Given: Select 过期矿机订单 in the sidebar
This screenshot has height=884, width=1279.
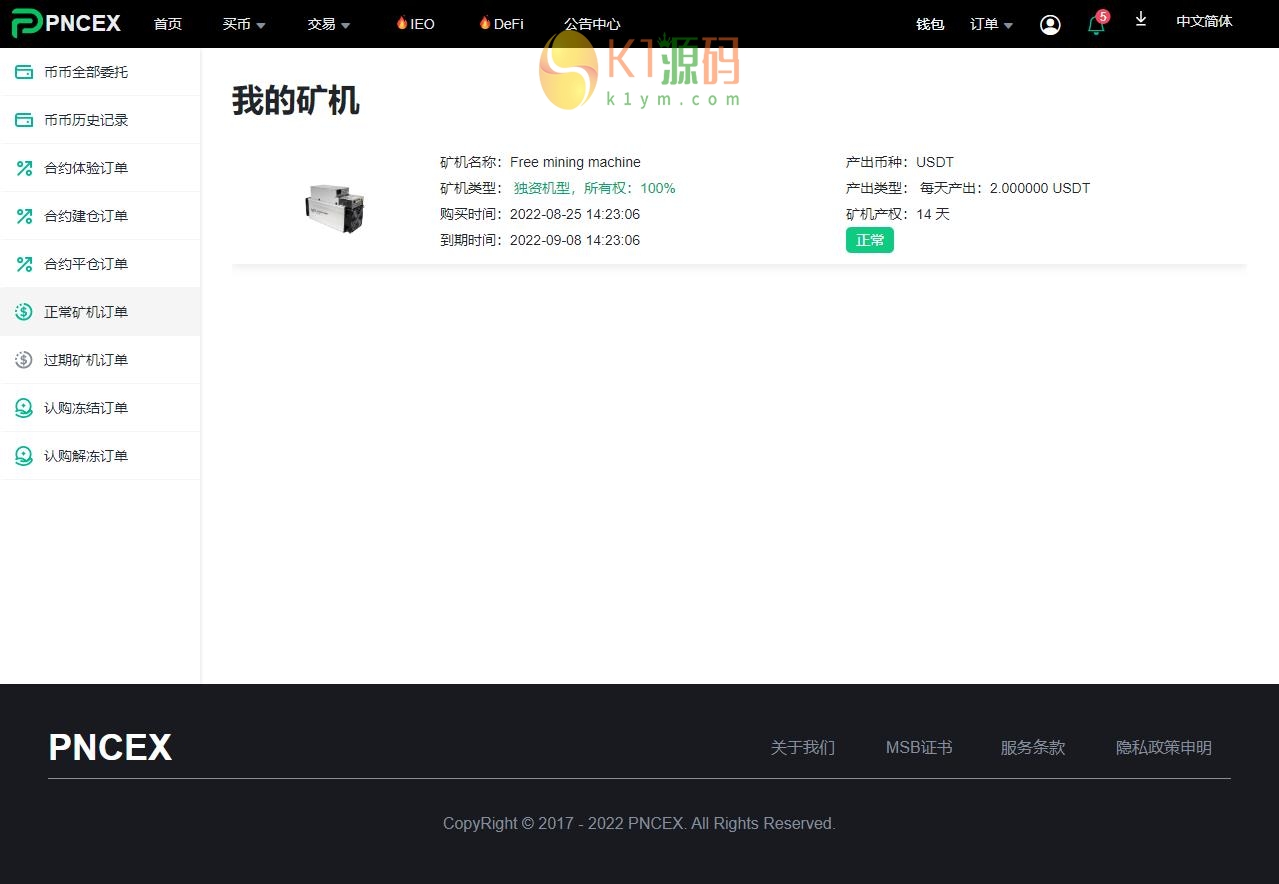Looking at the screenshot, I should click(x=100, y=360).
